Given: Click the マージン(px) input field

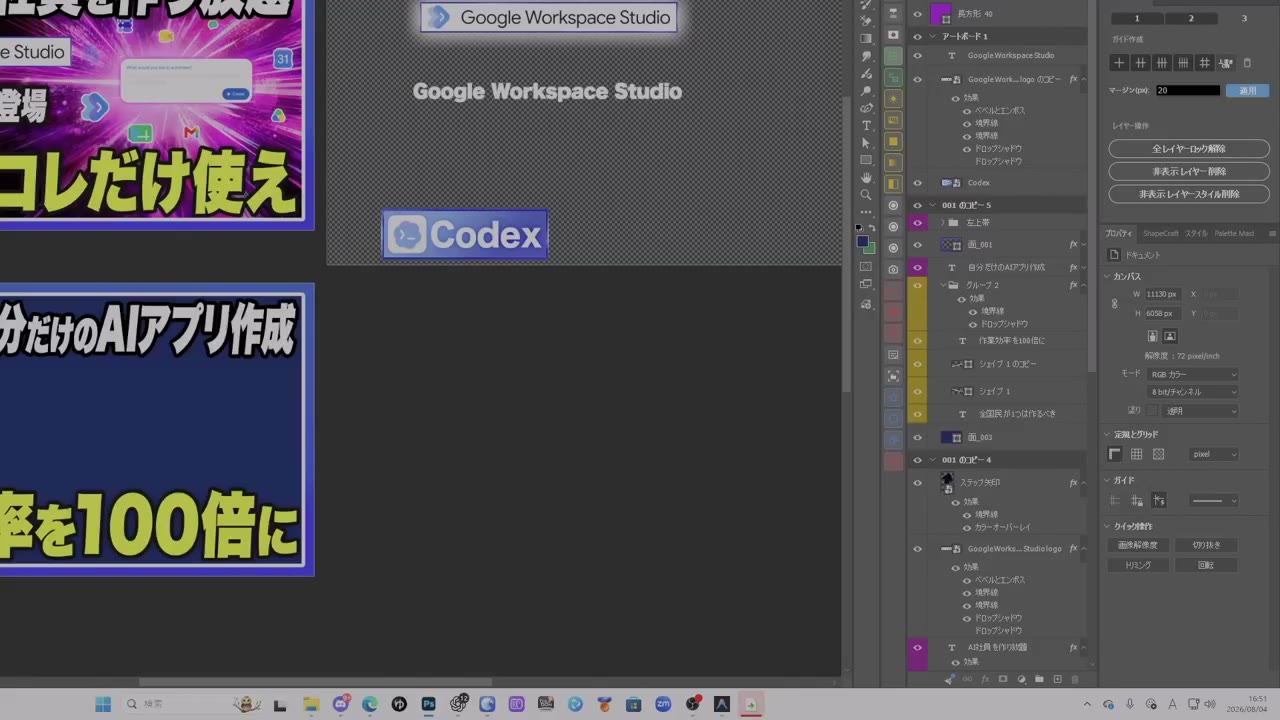Looking at the screenshot, I should click(1188, 90).
